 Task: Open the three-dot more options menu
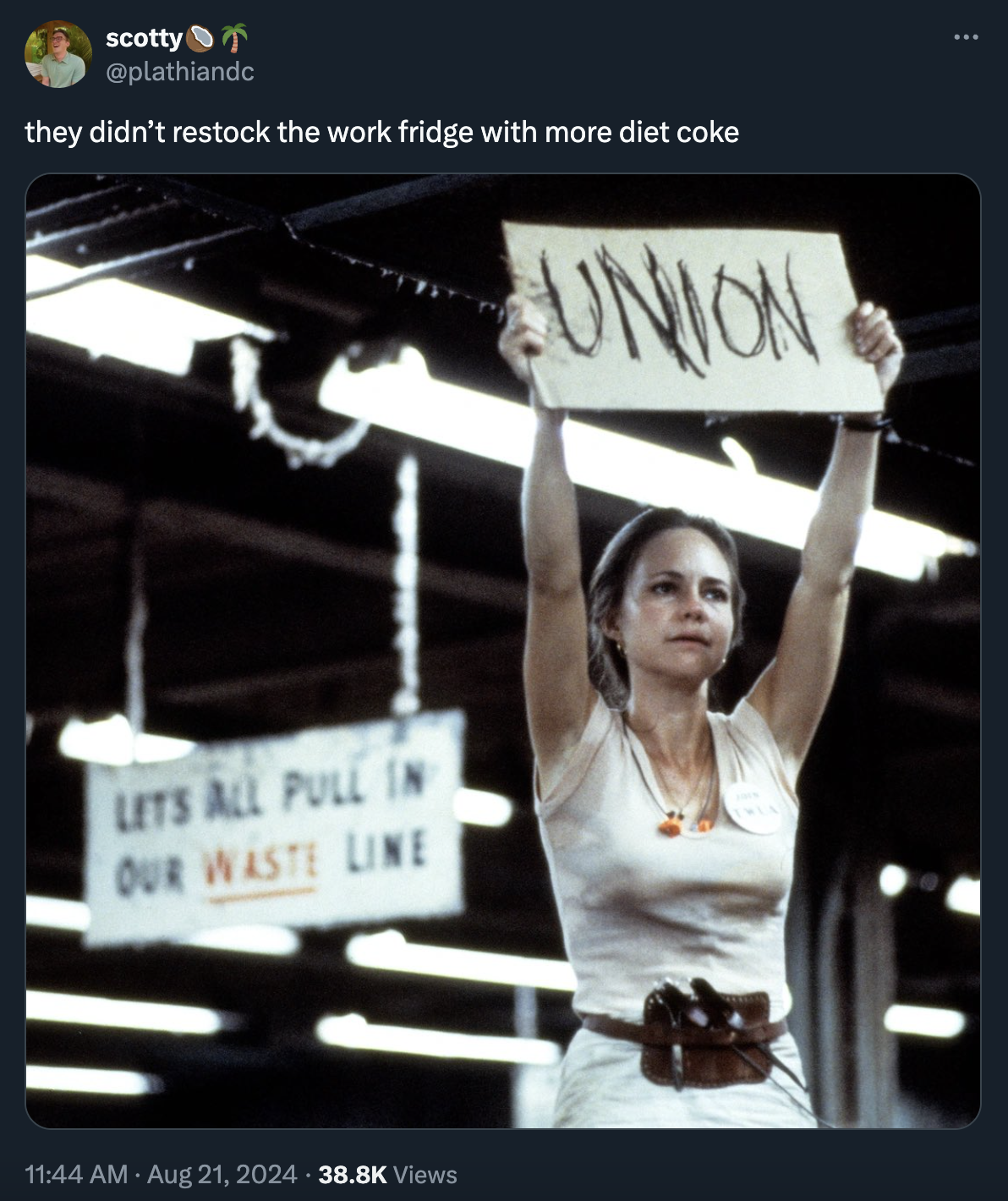pyautogui.click(x=965, y=37)
